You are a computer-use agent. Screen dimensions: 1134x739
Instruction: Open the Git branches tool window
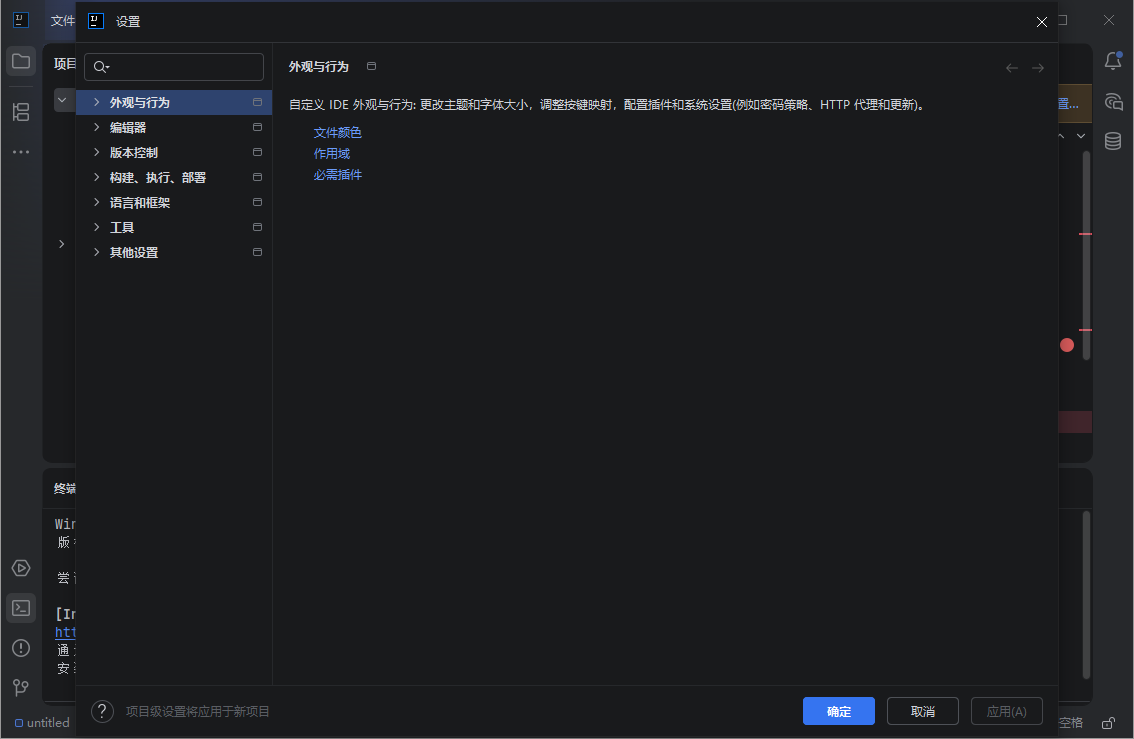[x=20, y=688]
